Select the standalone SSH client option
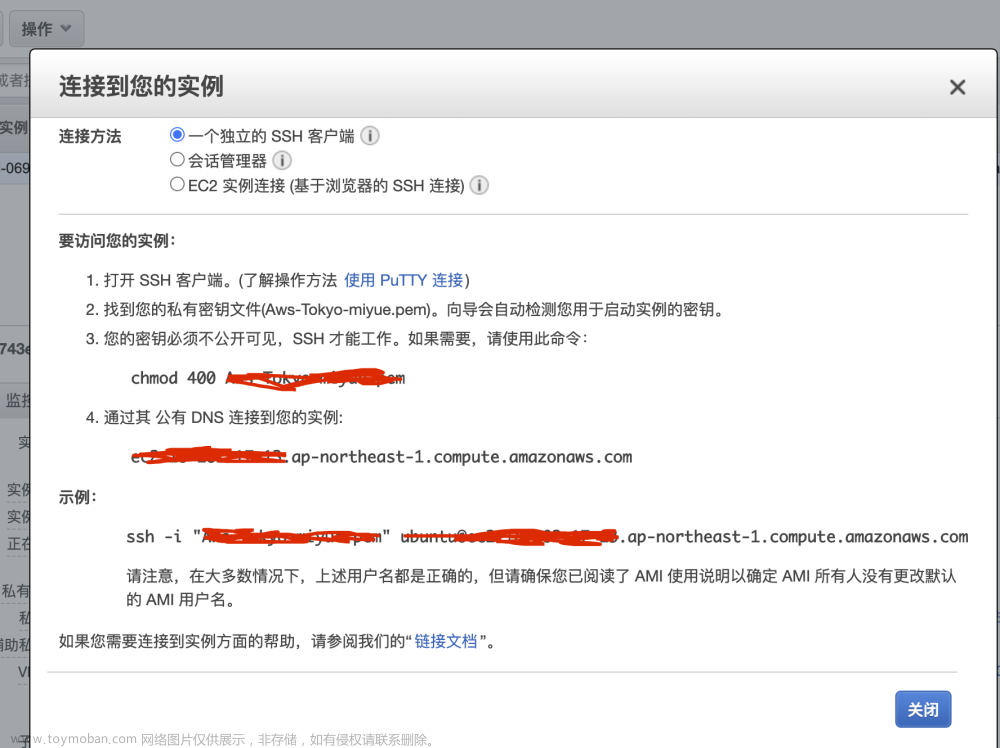Image resolution: width=1000 pixels, height=748 pixels. 177,135
